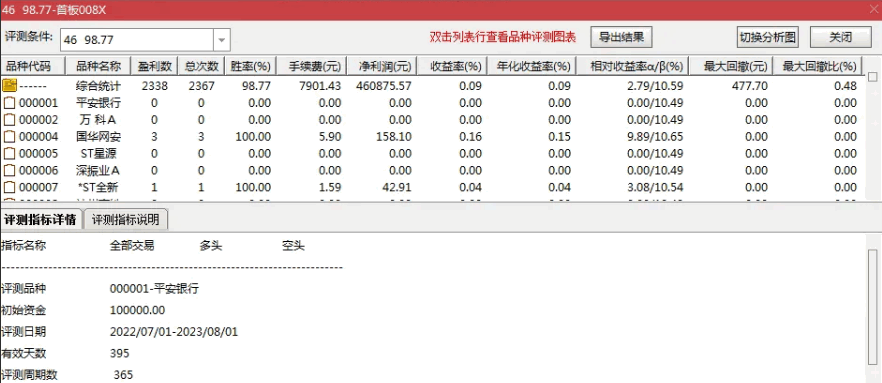Sort by the 总次数 column header
This screenshot has height=383, width=882.
[x=201, y=66]
